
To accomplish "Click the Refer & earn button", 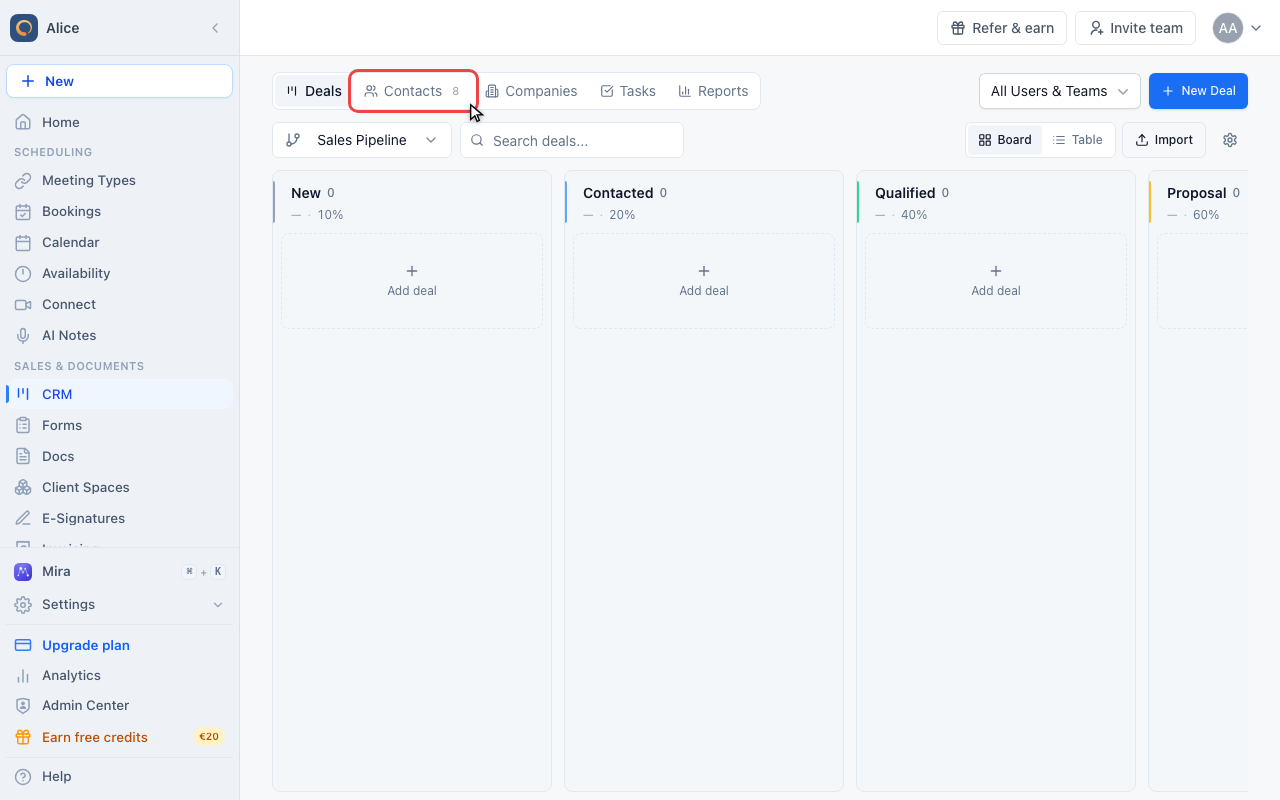I will (x=1002, y=28).
